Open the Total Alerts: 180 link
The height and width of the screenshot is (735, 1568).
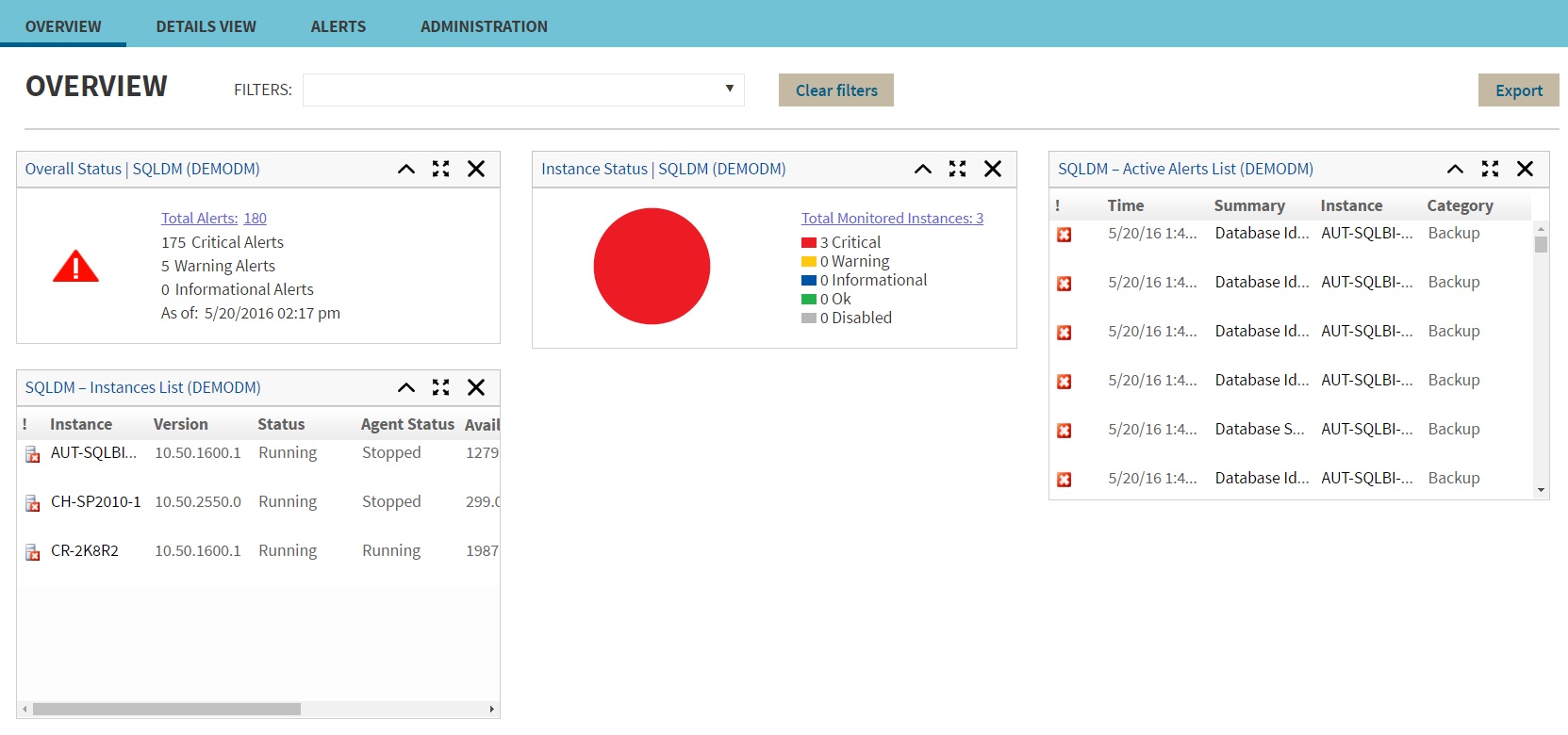214,218
